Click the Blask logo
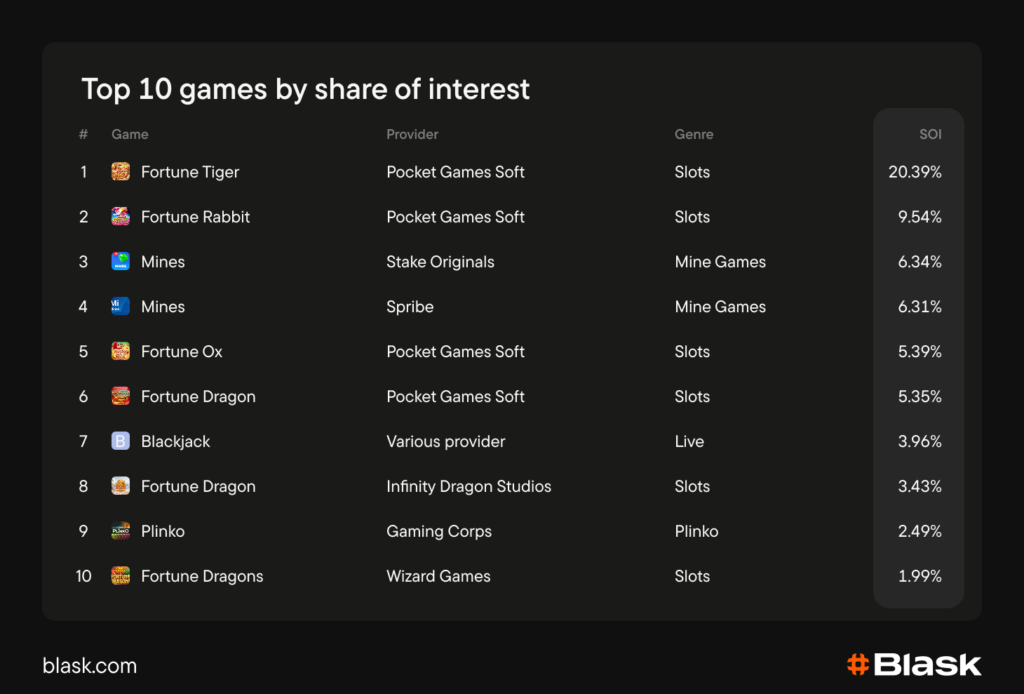The width and height of the screenshot is (1024, 694). (913, 665)
